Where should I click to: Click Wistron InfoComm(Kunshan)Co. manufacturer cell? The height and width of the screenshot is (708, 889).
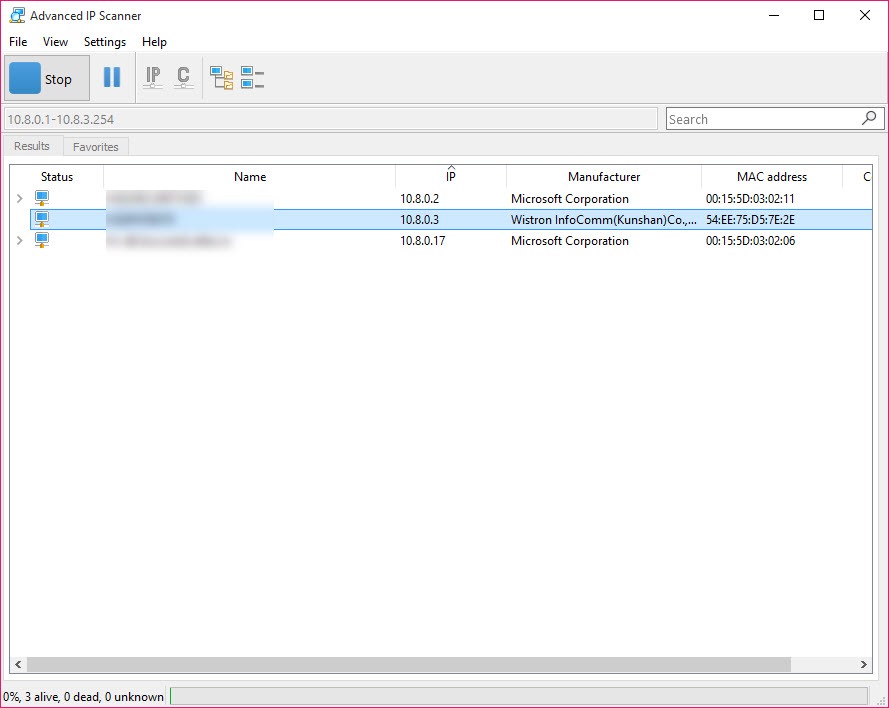(x=604, y=219)
